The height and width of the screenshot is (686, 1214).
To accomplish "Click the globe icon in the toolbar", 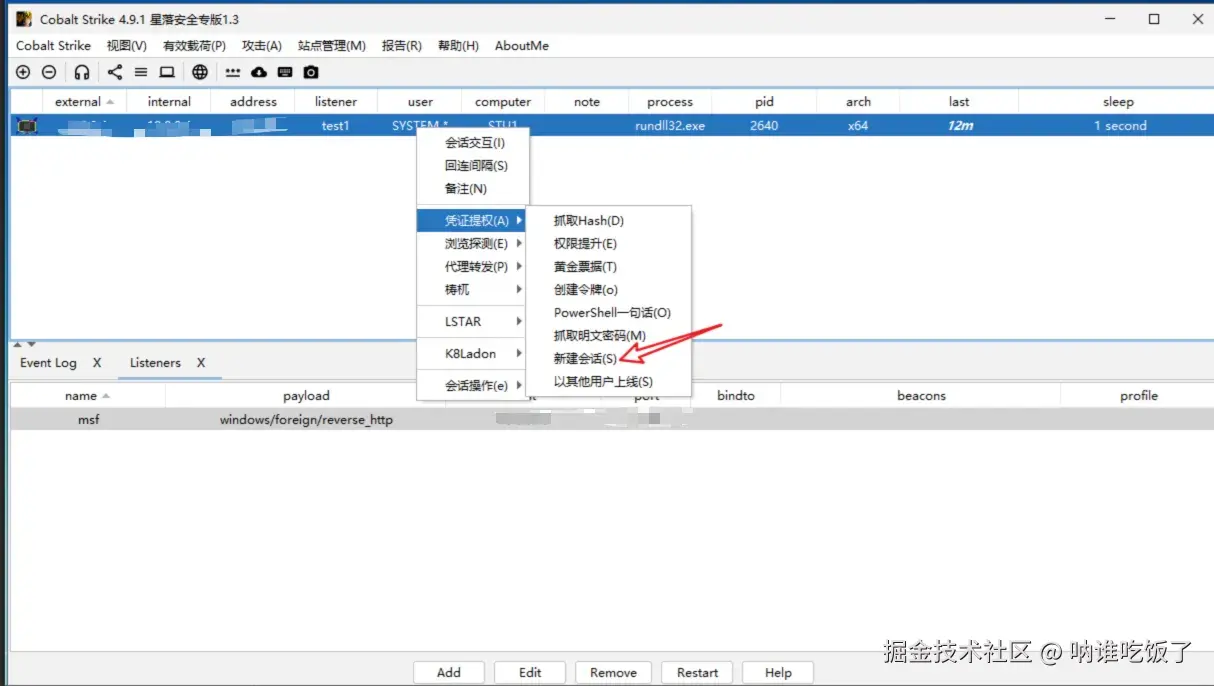I will (x=200, y=72).
